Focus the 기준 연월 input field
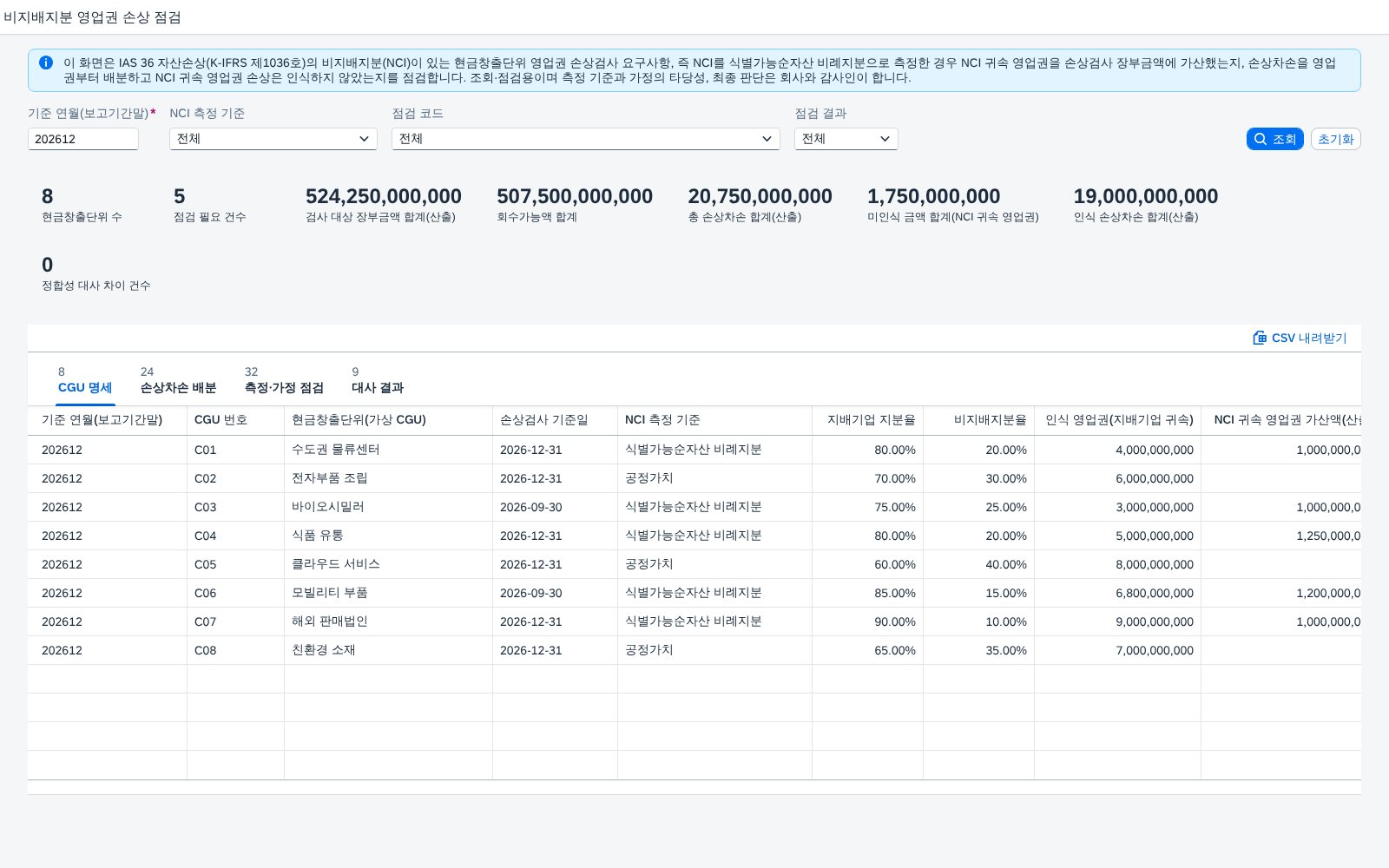 click(83, 139)
